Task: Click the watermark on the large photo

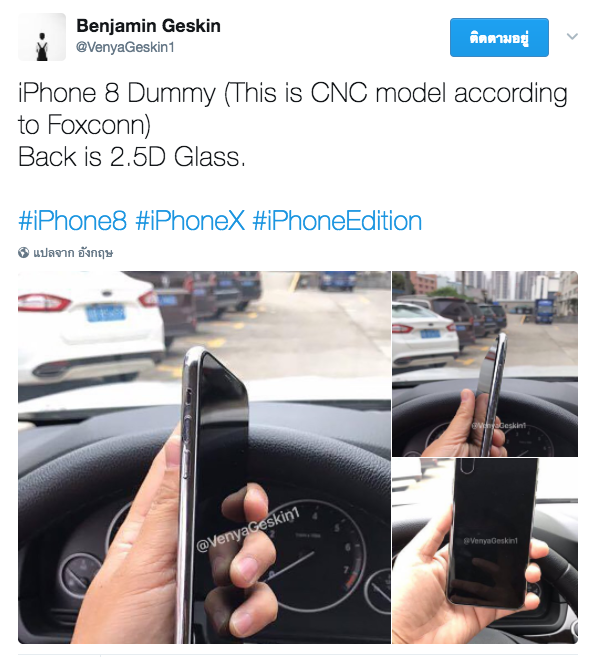Action: click(248, 528)
